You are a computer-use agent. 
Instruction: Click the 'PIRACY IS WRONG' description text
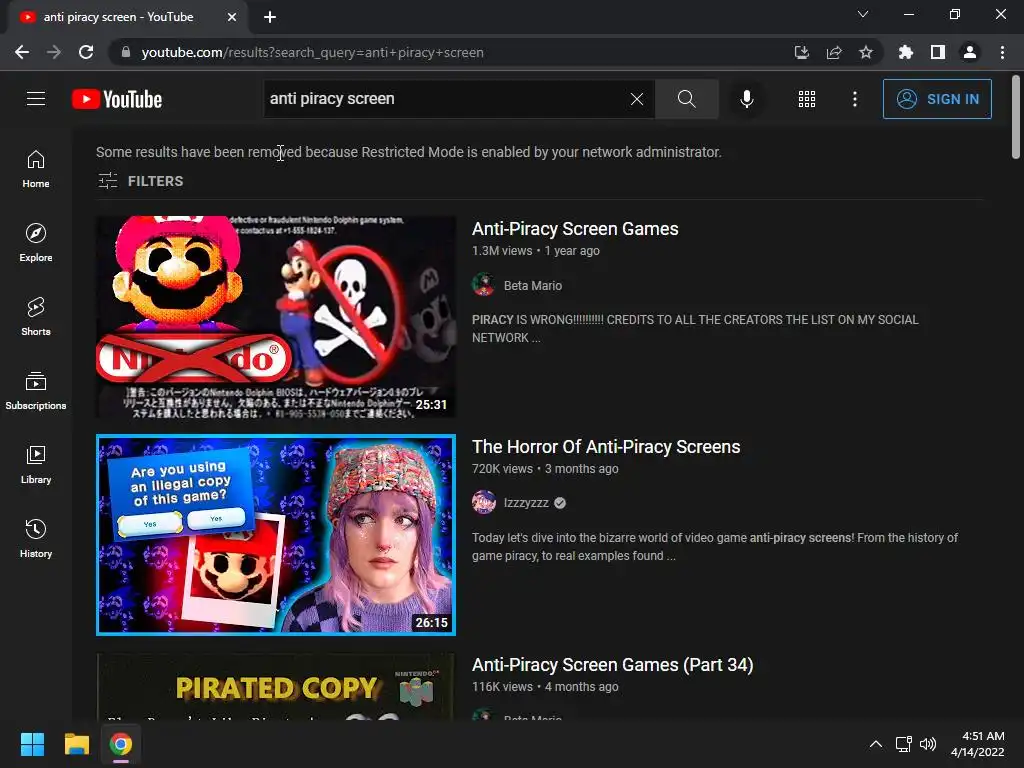click(695, 328)
